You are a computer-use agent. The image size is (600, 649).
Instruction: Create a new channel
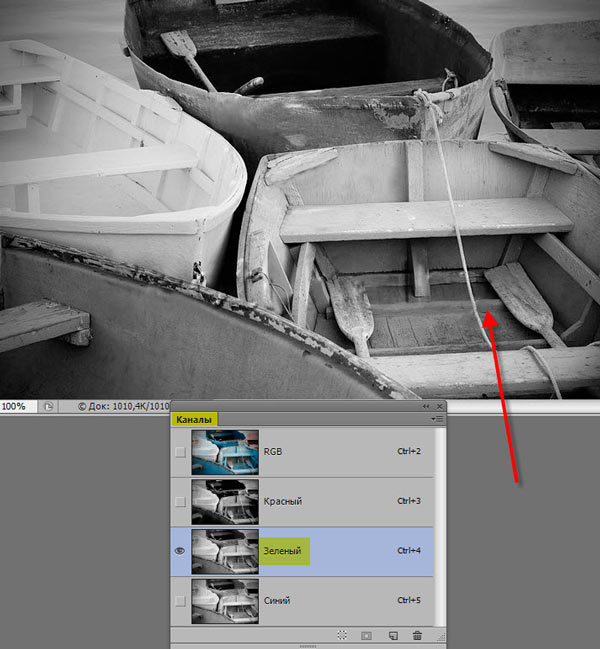tap(393, 635)
